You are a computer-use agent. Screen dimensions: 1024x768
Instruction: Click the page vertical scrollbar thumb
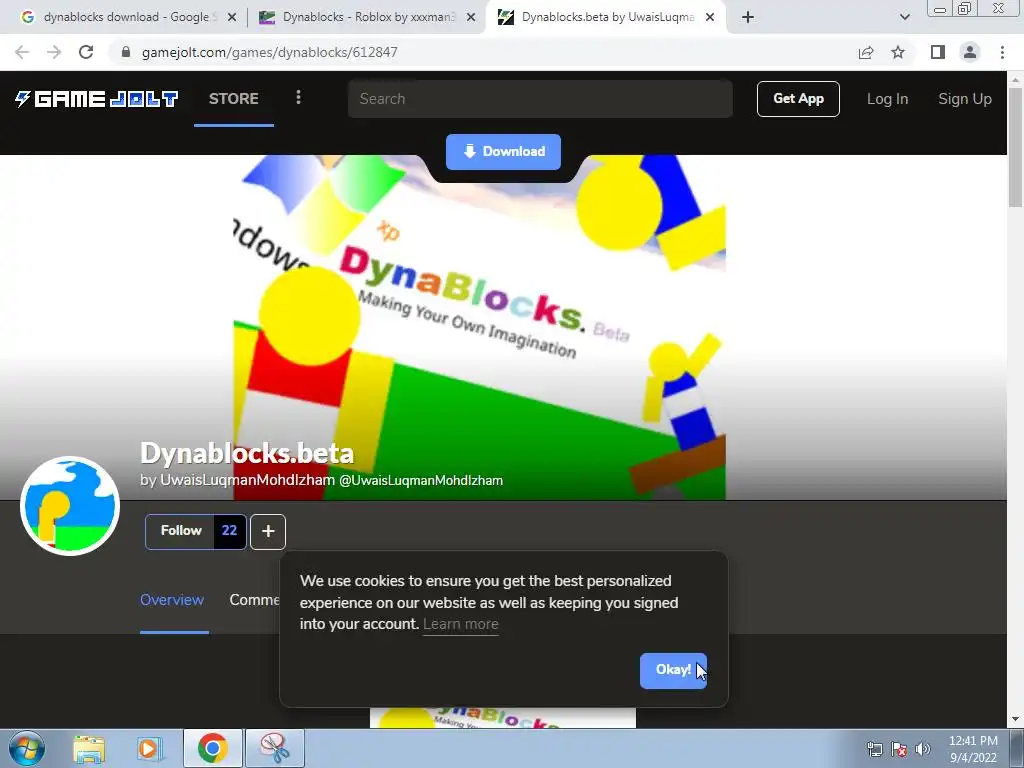click(1016, 147)
